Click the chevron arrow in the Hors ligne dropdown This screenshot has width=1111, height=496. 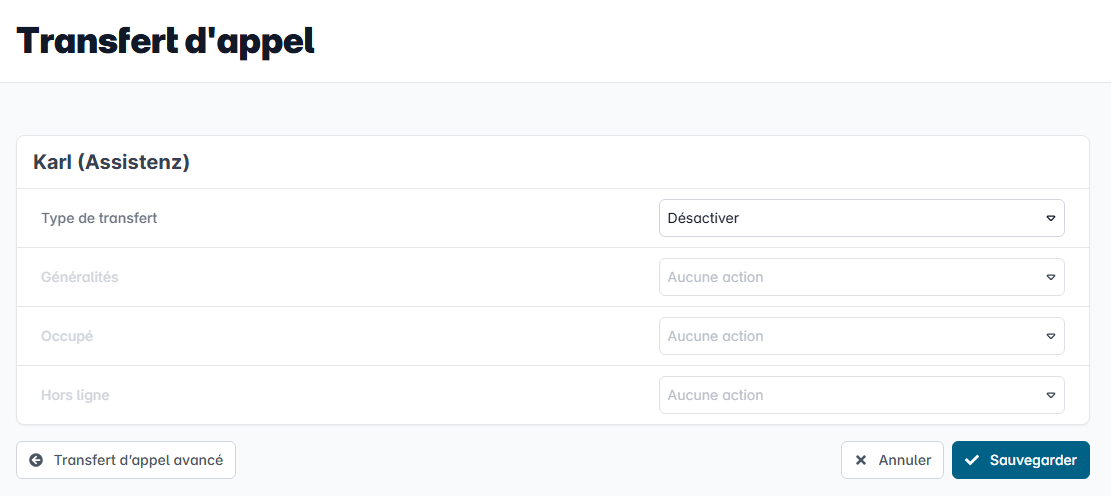(x=1051, y=395)
